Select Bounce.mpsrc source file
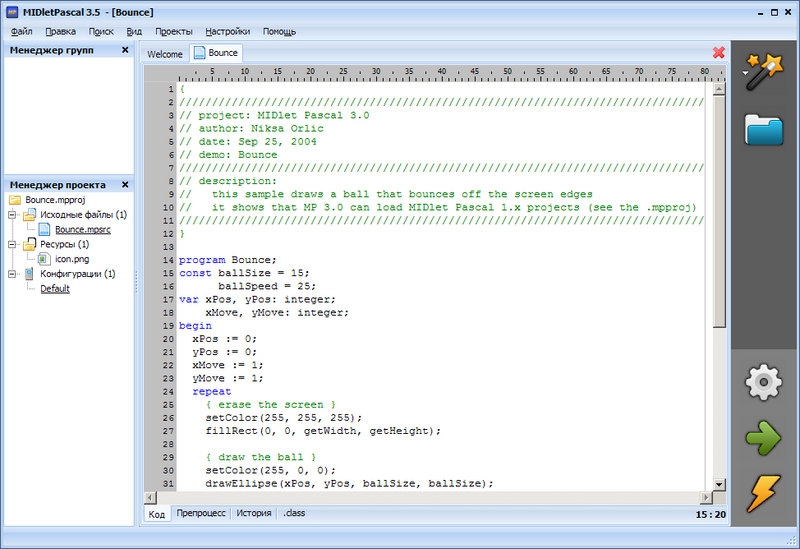This screenshot has height=549, width=800. (84, 230)
